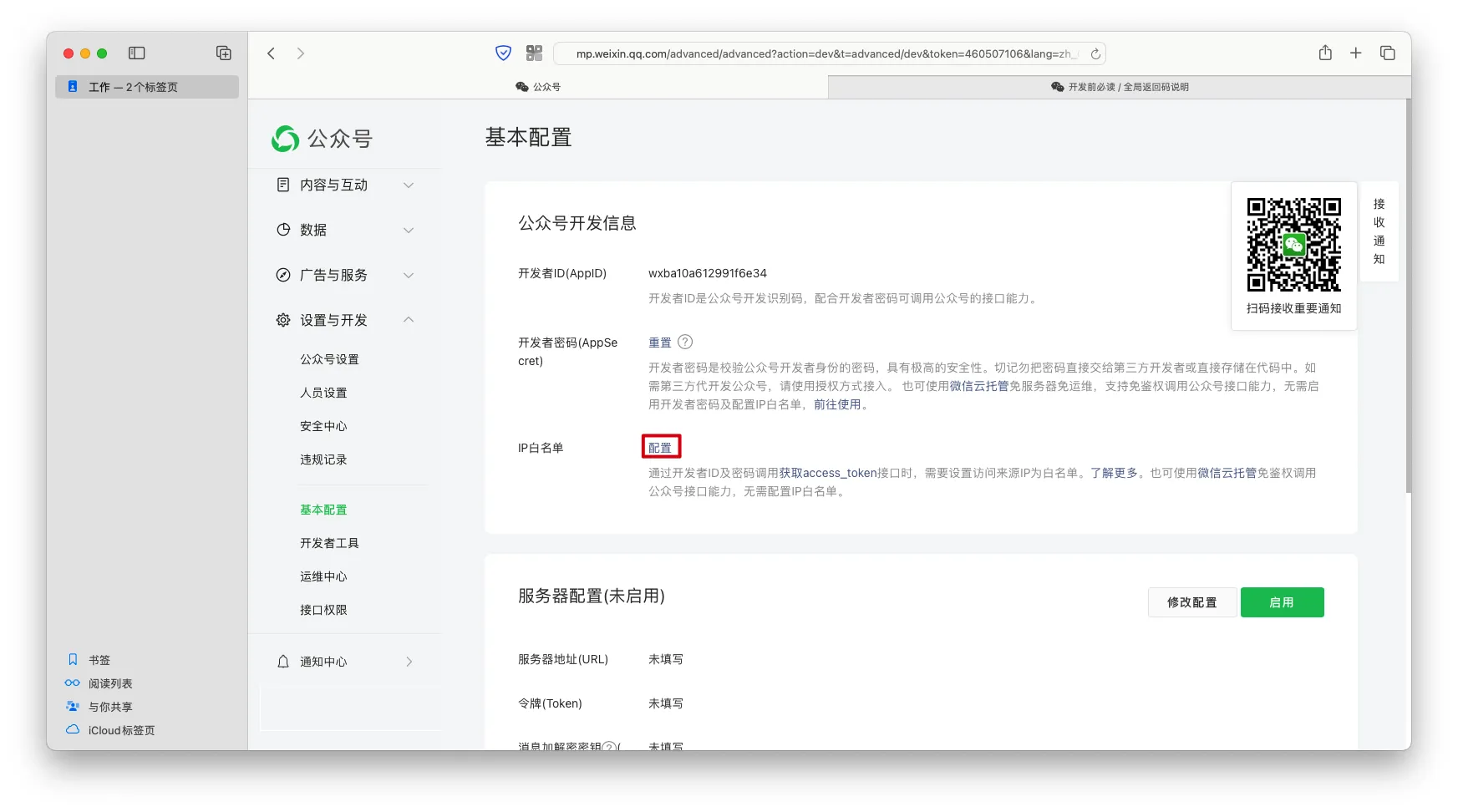Expand the 通知中心 menu item

(x=344, y=662)
